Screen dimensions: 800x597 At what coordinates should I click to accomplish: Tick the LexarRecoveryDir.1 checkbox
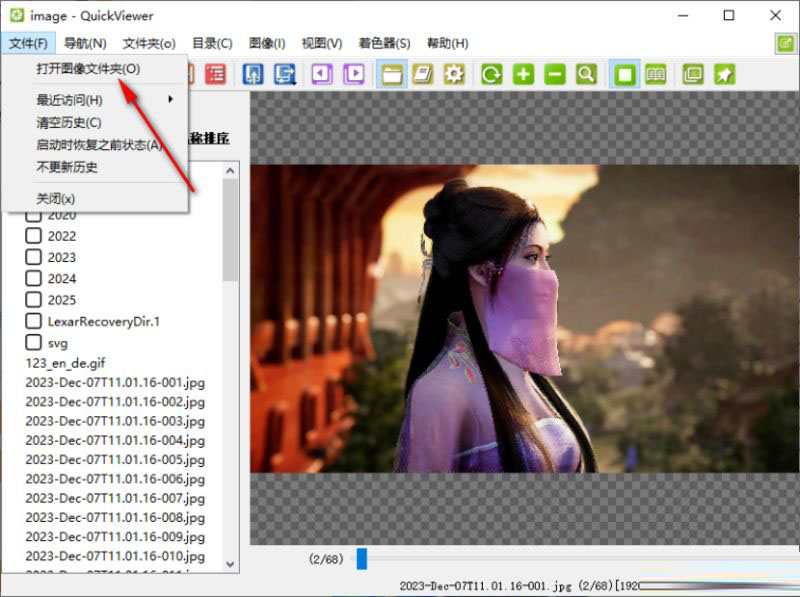click(33, 321)
